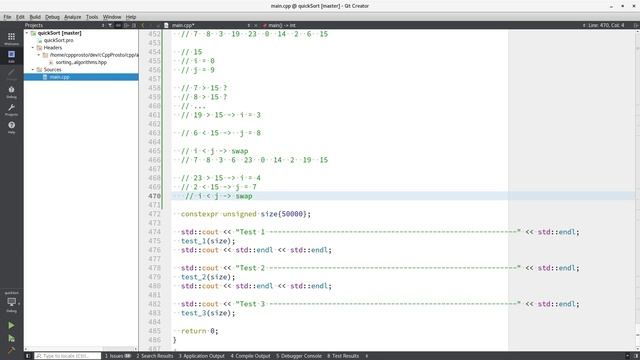
Task: Synchronize with editor link icon
Action: (118, 25)
